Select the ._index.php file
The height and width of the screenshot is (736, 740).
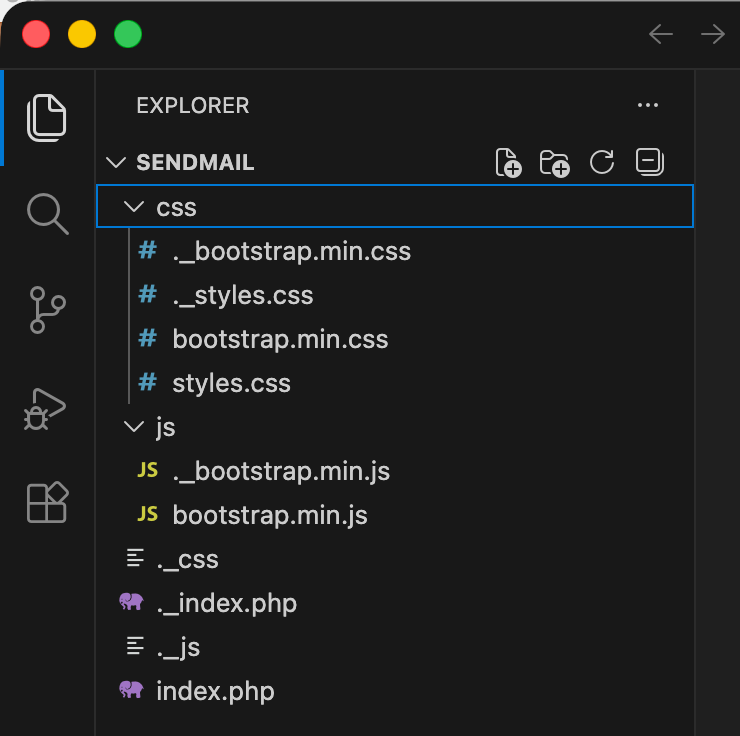pyautogui.click(x=226, y=603)
